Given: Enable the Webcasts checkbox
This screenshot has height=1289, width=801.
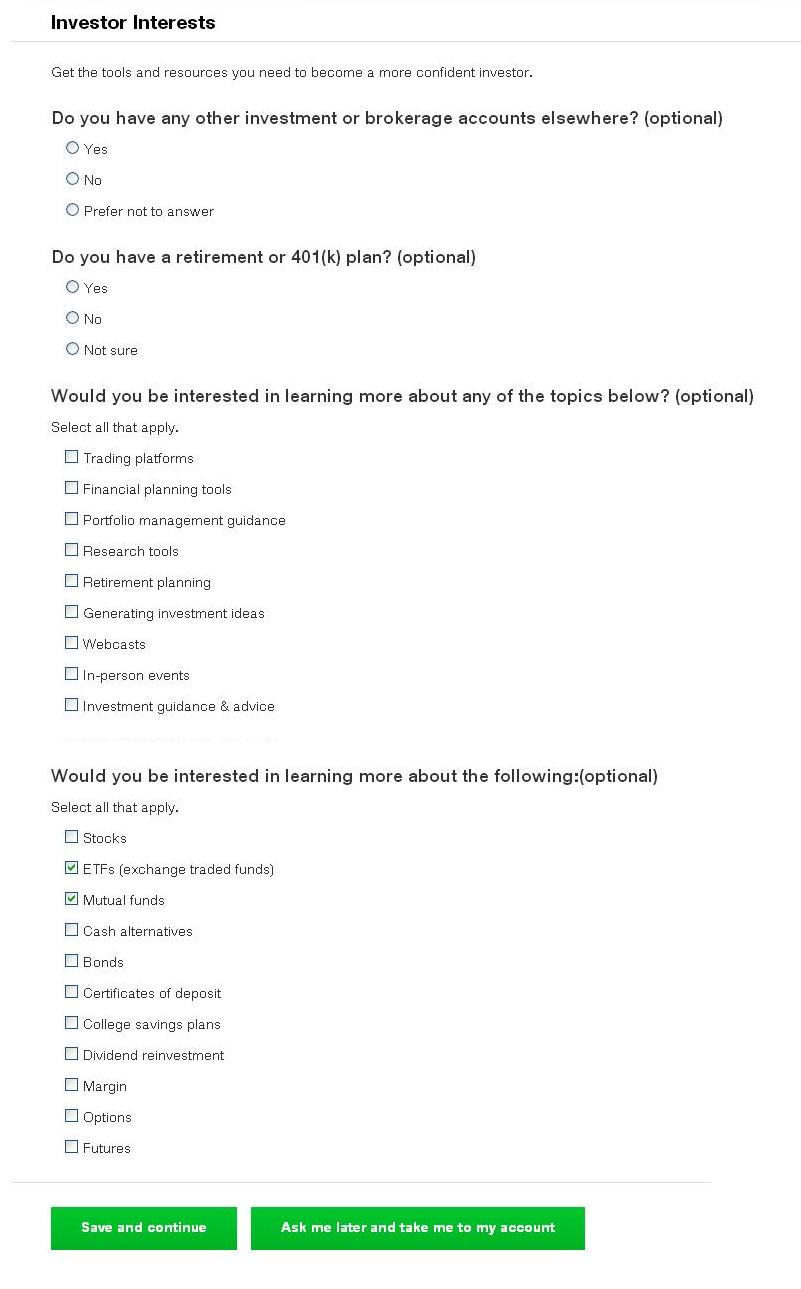Looking at the screenshot, I should point(71,643).
